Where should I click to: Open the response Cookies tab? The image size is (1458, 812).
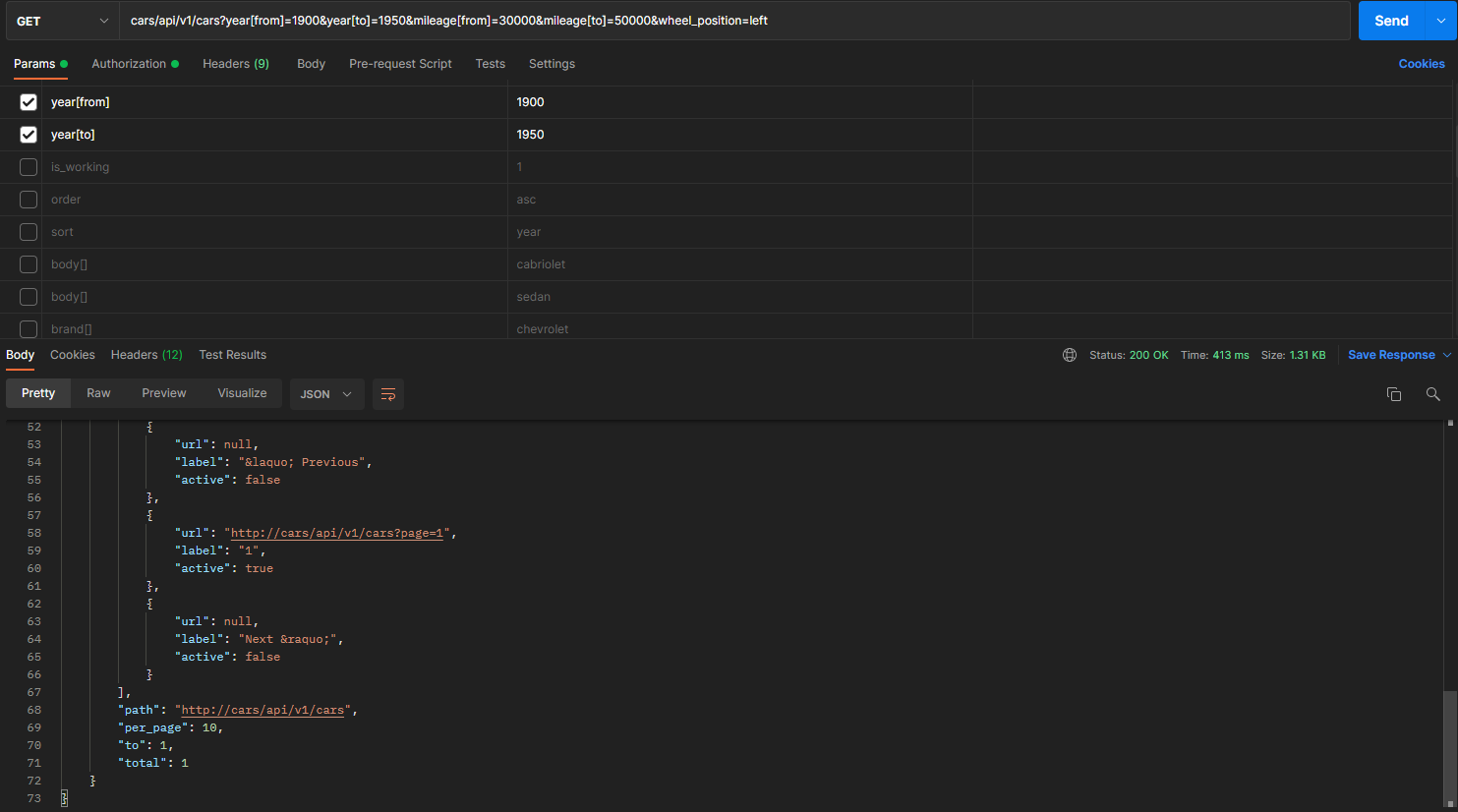[73, 355]
